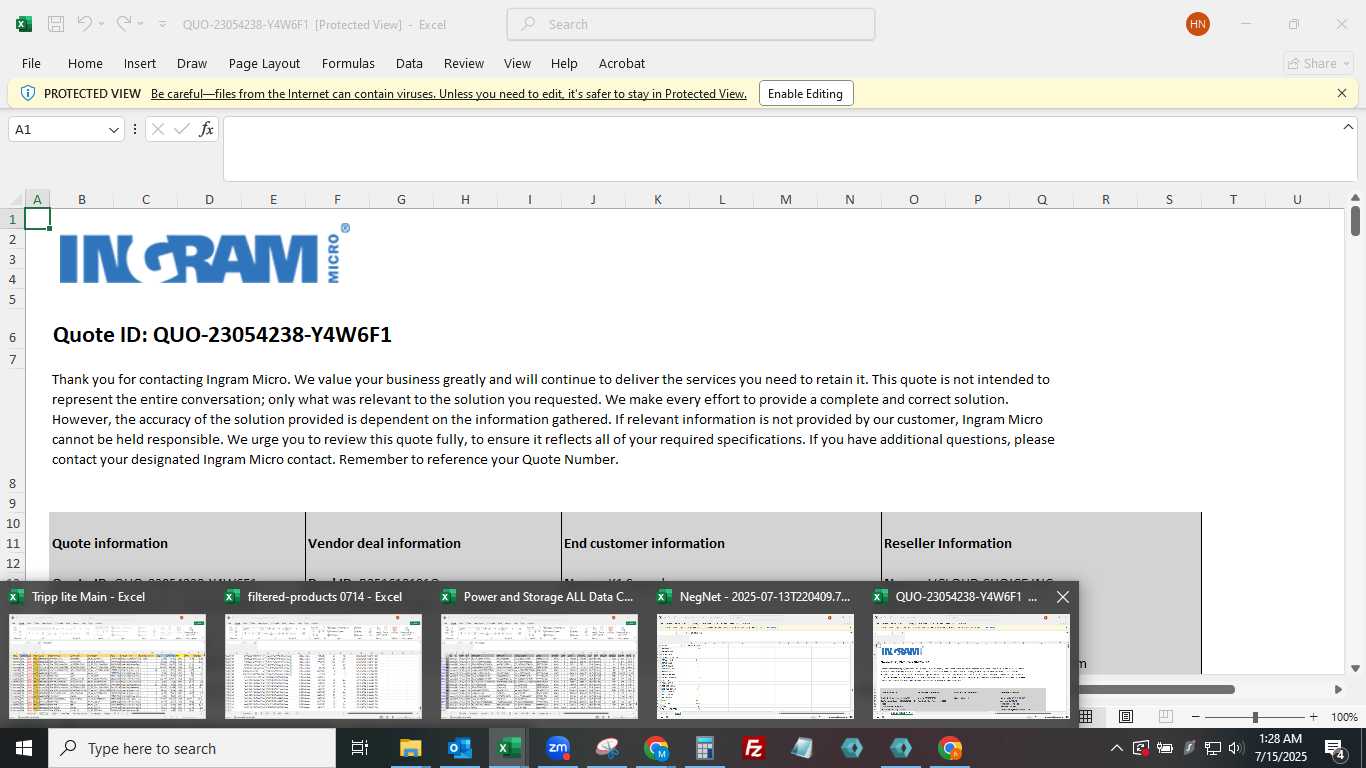Click the 'End customer information' header cell

(x=644, y=543)
